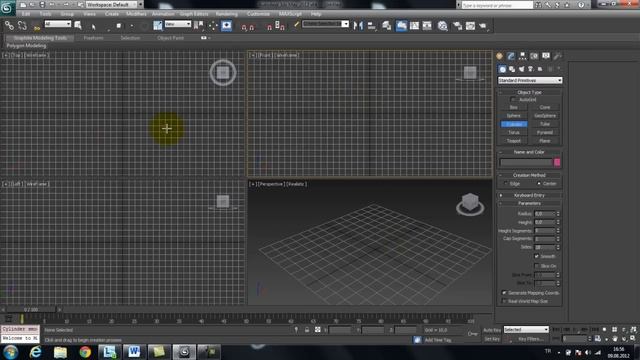Select the Cameras category icon
The width and height of the screenshot is (640, 360).
531,69
